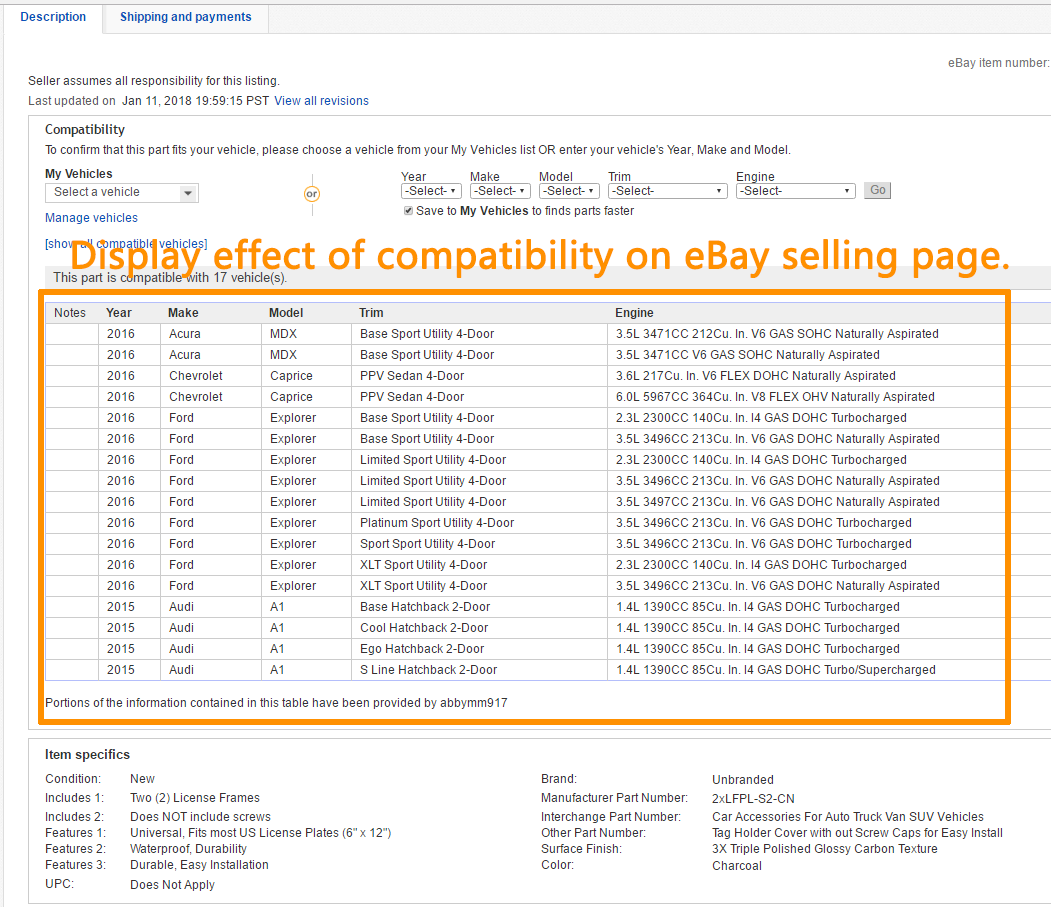This screenshot has width=1051, height=907.
Task: Click the Seller assumes all responsibility text
Action: click(x=153, y=80)
